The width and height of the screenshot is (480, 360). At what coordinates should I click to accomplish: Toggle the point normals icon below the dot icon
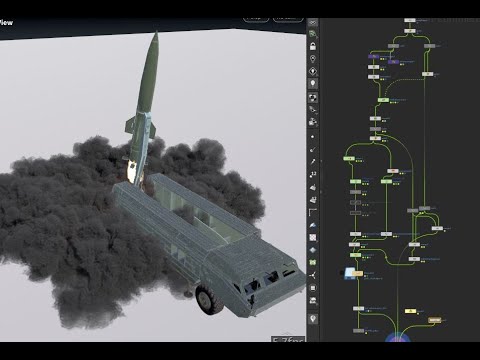(x=313, y=150)
